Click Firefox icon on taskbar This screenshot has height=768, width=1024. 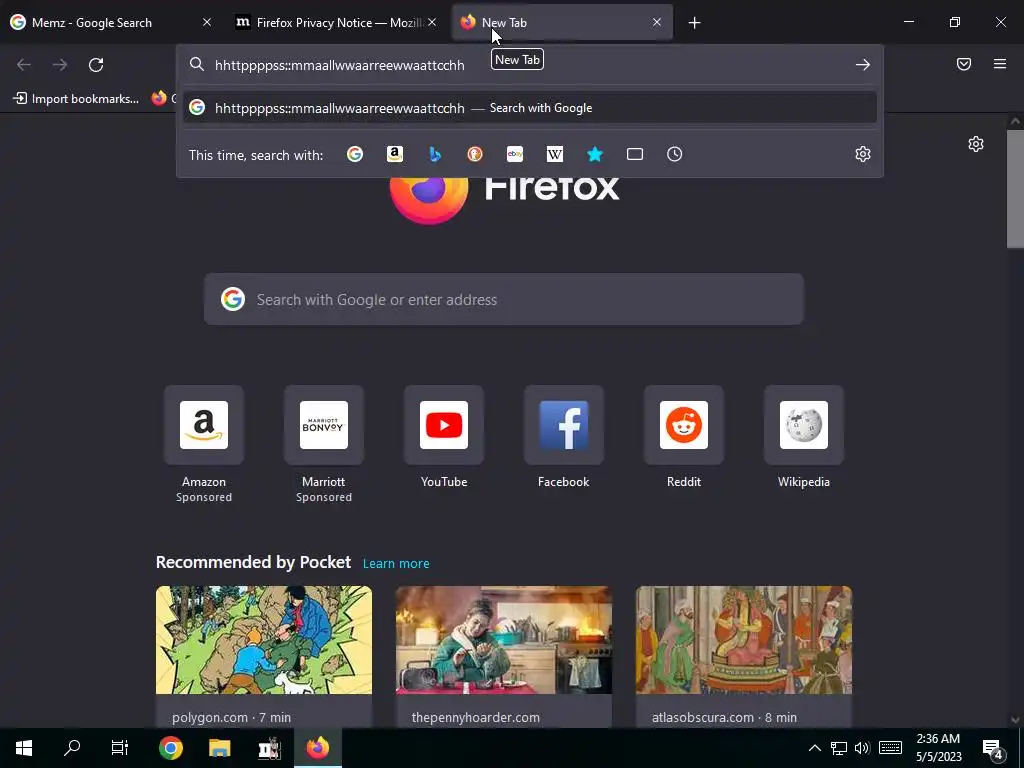(x=317, y=748)
